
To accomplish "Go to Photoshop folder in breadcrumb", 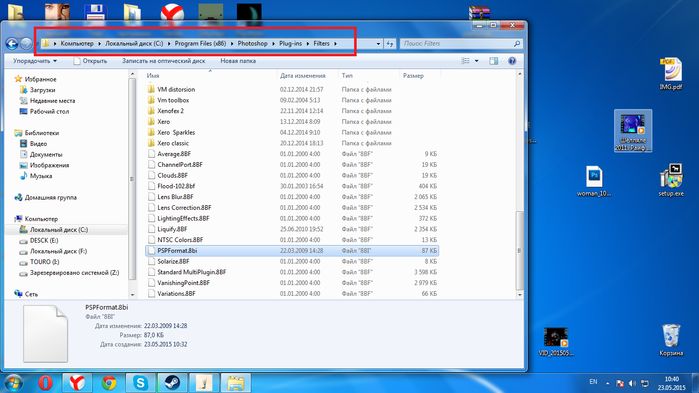I will 252,44.
